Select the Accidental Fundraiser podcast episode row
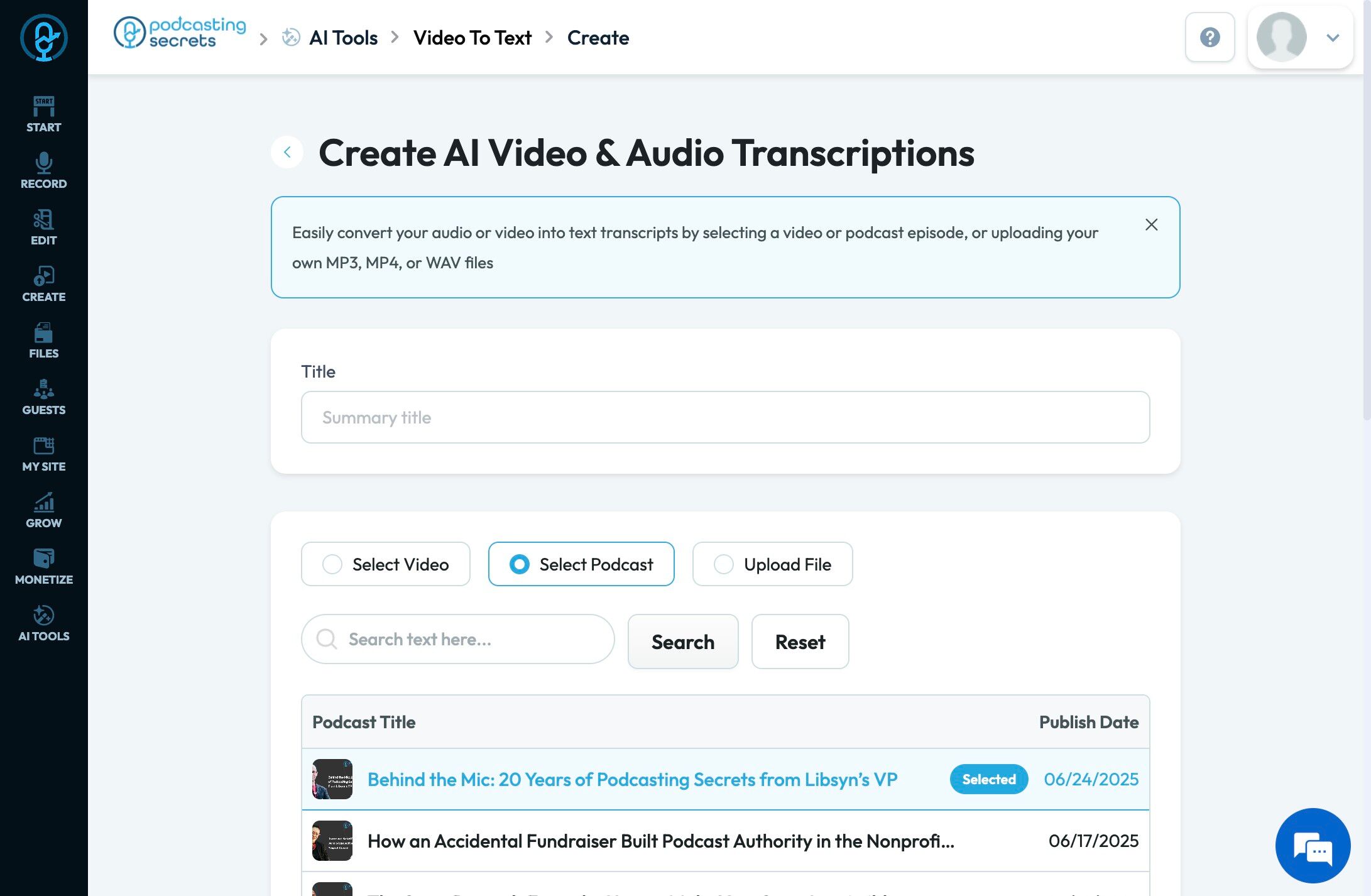The width and height of the screenshot is (1371, 896). pyautogui.click(x=660, y=841)
